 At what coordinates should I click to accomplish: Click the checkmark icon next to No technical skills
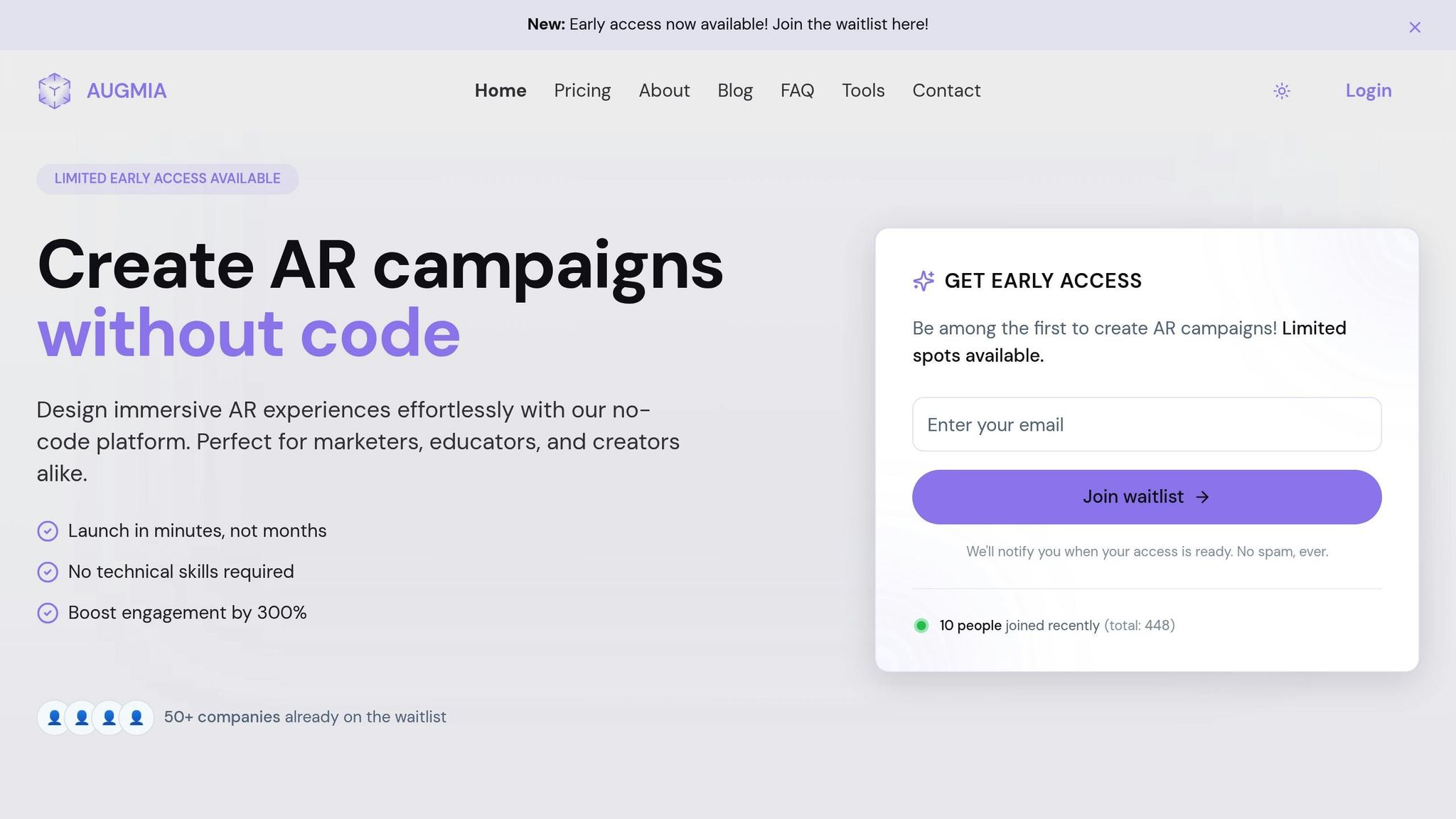(48, 572)
